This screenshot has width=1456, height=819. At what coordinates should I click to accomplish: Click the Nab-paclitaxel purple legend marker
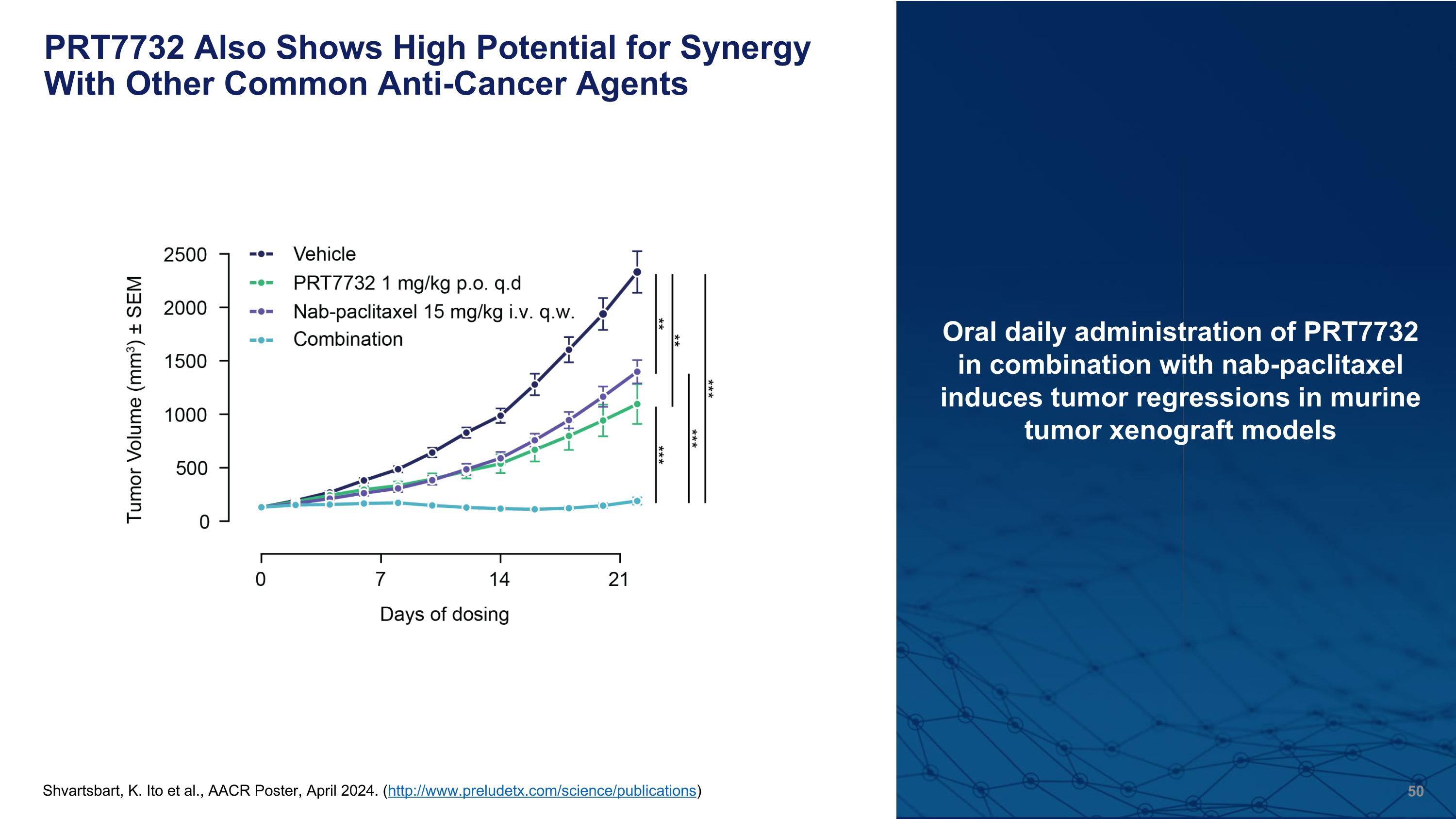point(261,312)
